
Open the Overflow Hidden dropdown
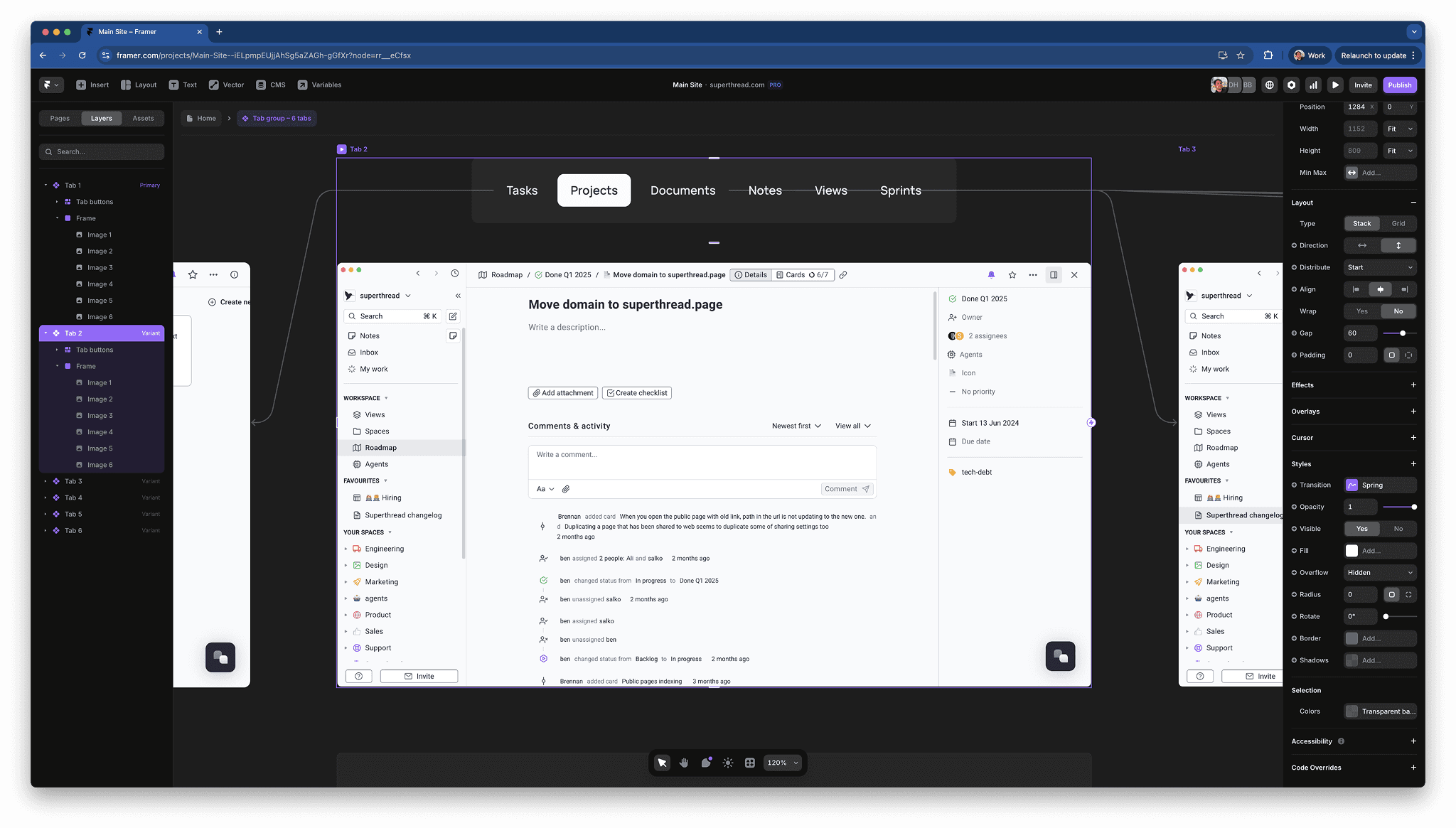tap(1380, 573)
